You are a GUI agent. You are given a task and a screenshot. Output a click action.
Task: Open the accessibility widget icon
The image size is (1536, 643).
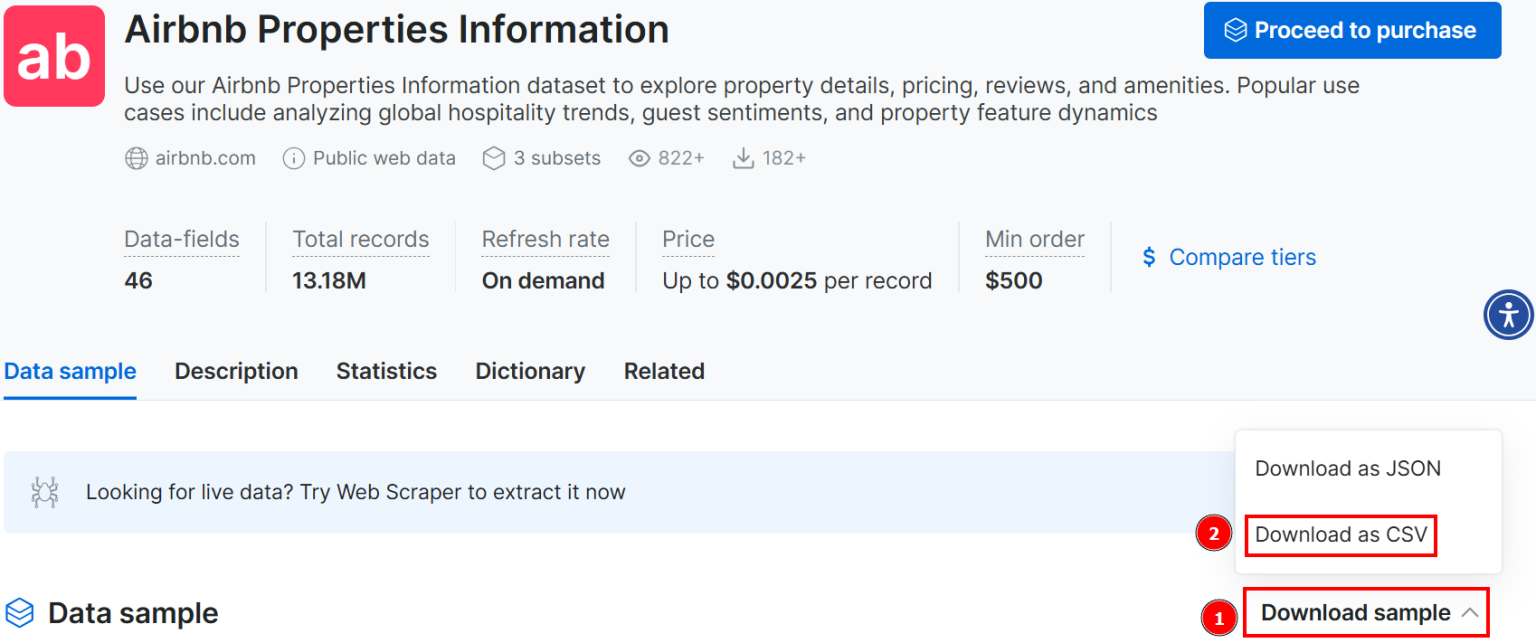click(x=1508, y=316)
